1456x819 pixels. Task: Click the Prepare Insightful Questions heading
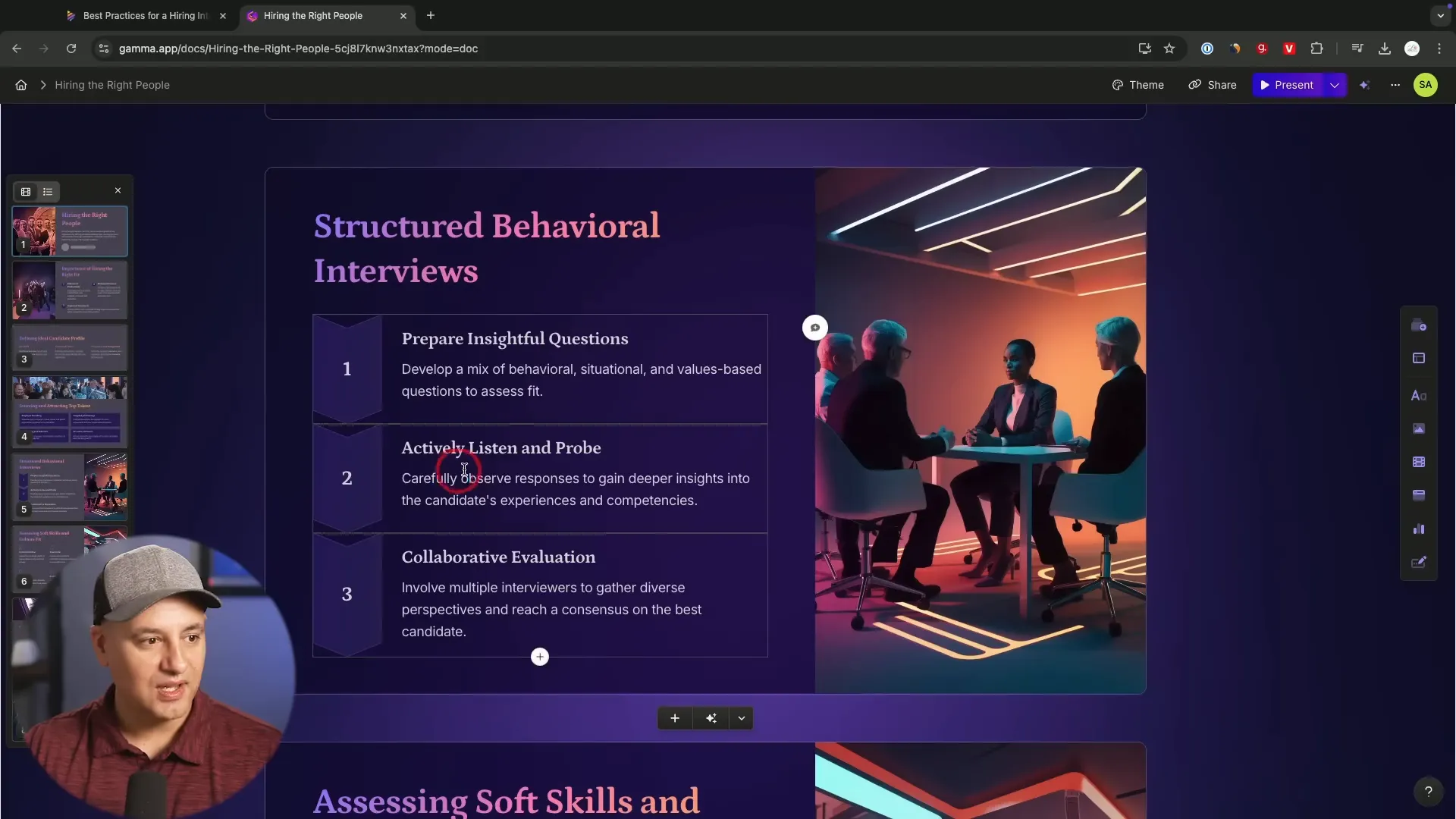coord(515,339)
